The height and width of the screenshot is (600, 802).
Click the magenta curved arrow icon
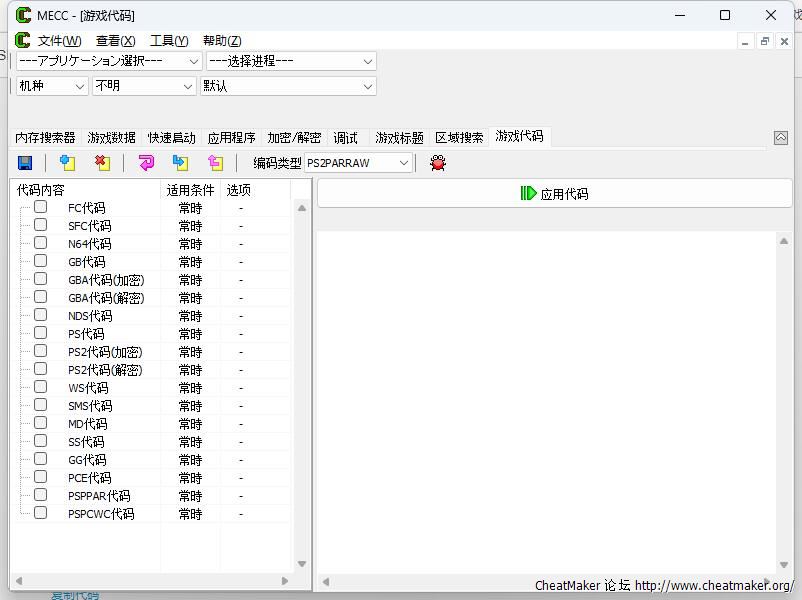(x=146, y=163)
